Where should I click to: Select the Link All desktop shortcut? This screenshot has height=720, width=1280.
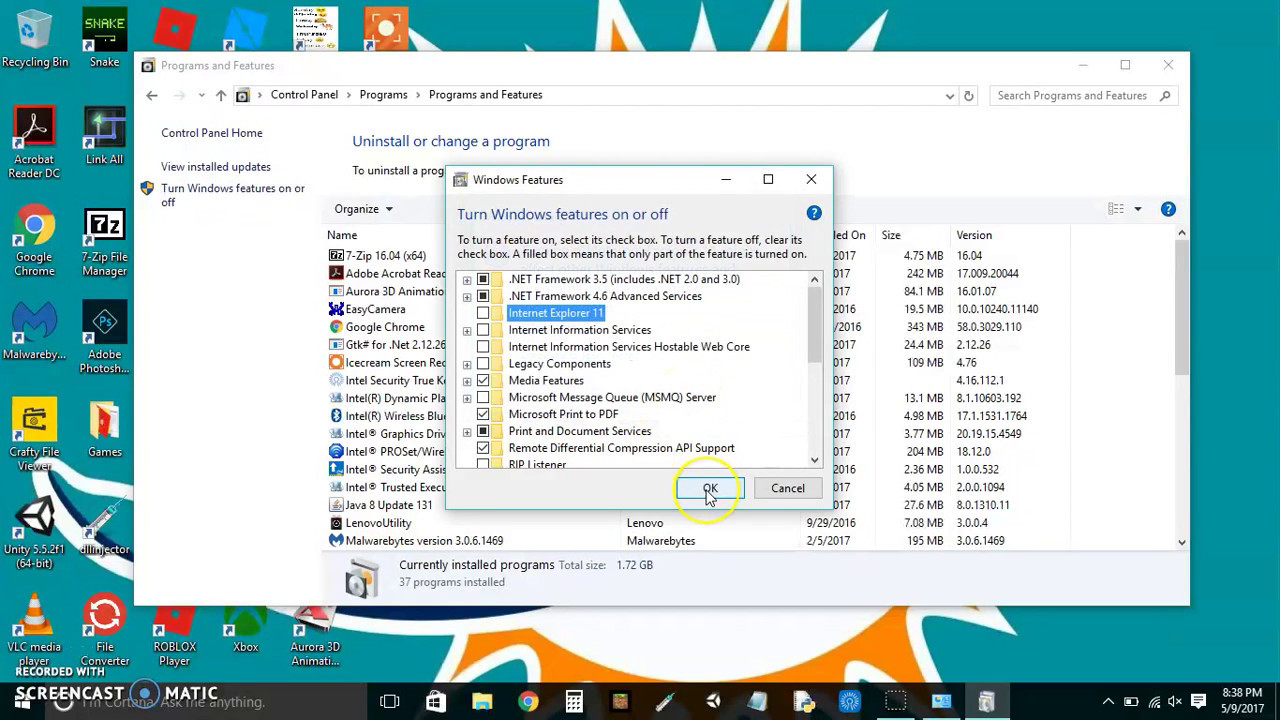(x=104, y=135)
